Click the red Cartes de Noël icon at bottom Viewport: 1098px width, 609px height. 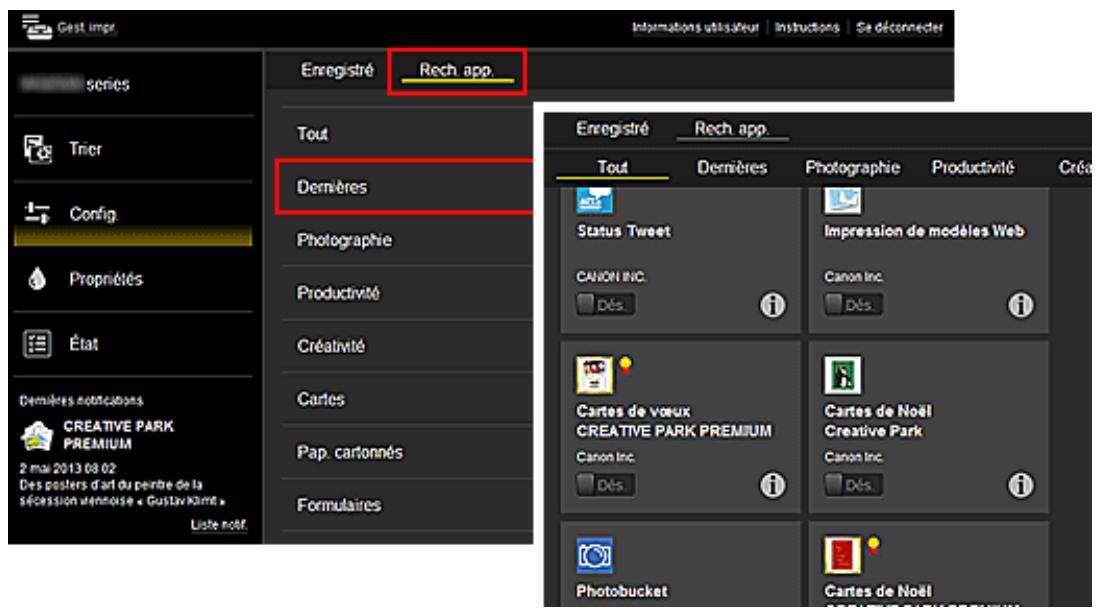tap(842, 555)
